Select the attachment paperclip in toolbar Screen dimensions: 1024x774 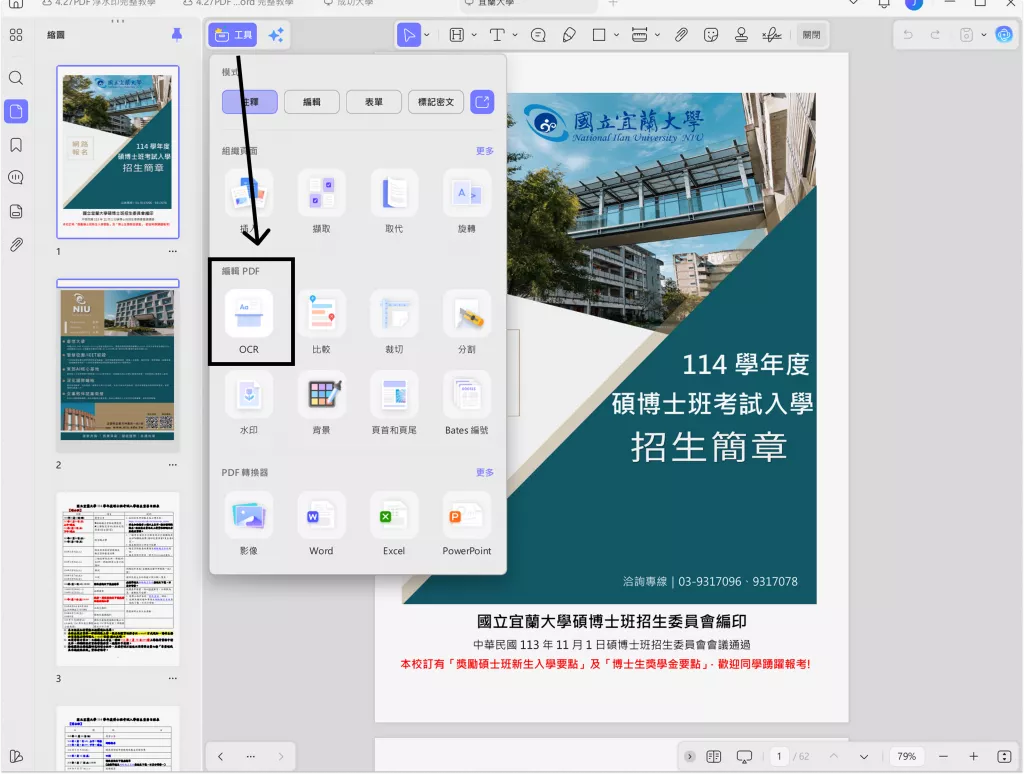681,35
